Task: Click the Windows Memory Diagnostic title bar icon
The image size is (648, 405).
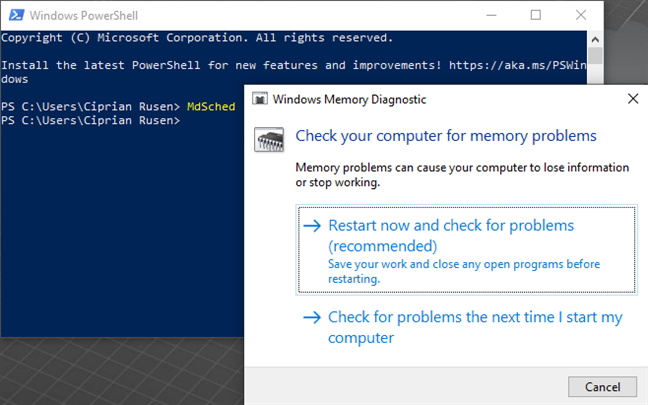Action: [x=260, y=99]
